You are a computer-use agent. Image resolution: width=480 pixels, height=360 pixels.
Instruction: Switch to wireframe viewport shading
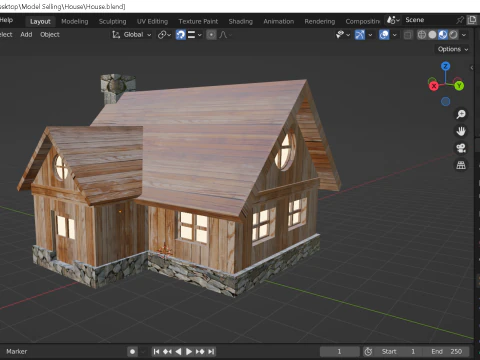422,35
